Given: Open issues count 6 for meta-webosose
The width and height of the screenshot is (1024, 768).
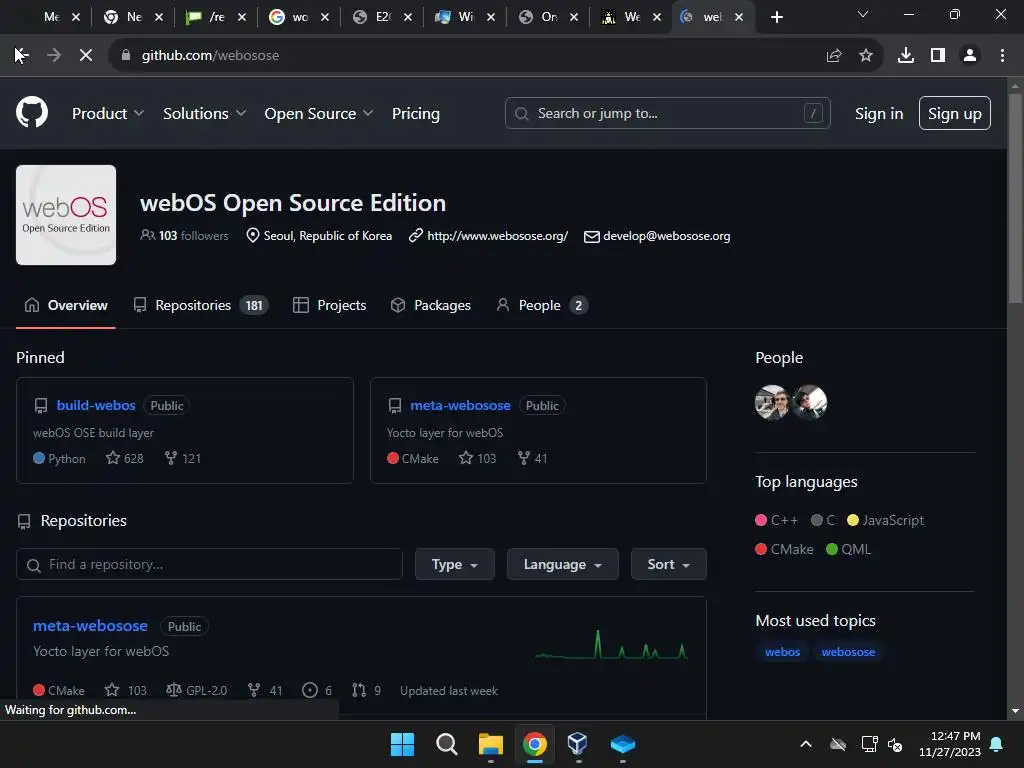Looking at the screenshot, I should (x=317, y=690).
